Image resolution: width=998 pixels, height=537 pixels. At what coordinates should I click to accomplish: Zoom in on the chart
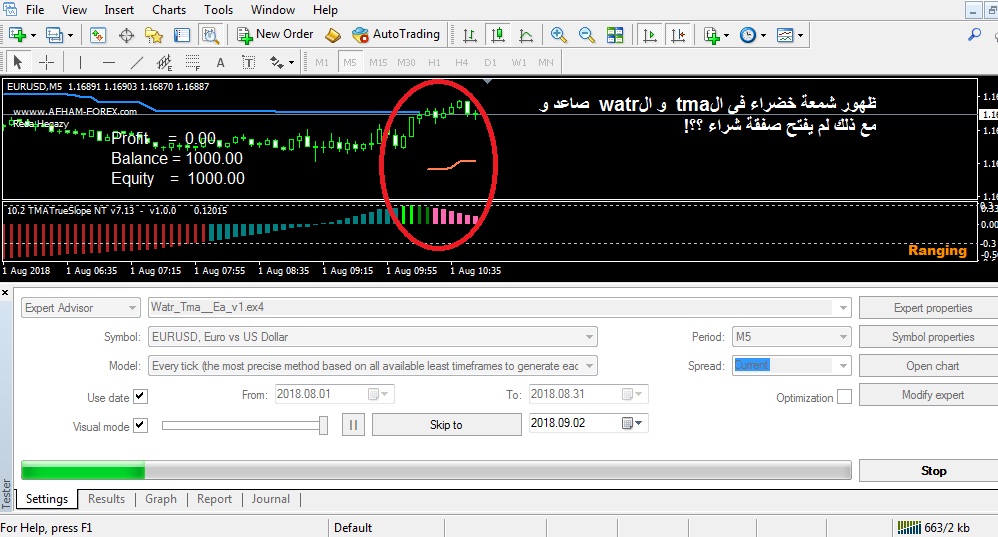coord(559,35)
